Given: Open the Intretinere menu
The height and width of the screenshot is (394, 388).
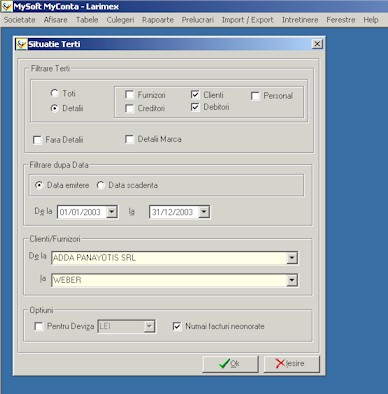Looking at the screenshot, I should tap(300, 20).
